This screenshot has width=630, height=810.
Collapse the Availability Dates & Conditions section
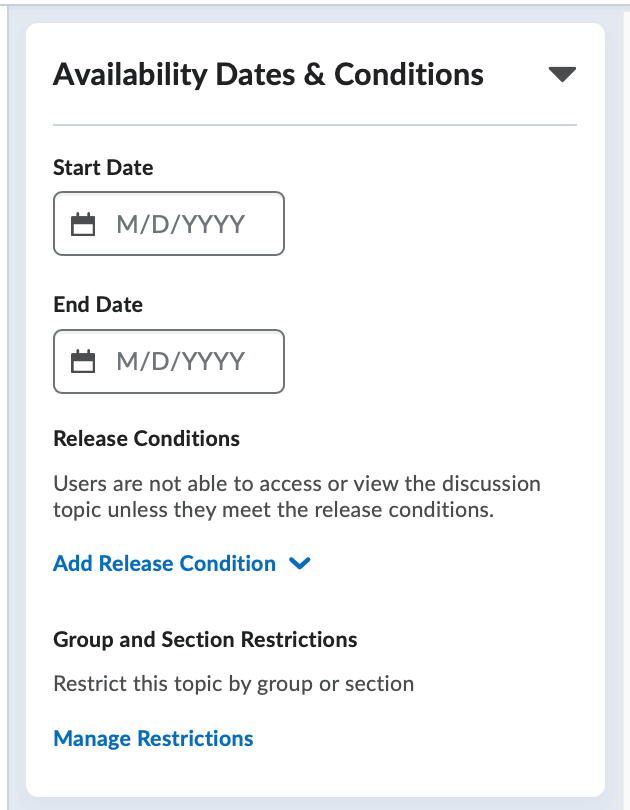tap(562, 73)
